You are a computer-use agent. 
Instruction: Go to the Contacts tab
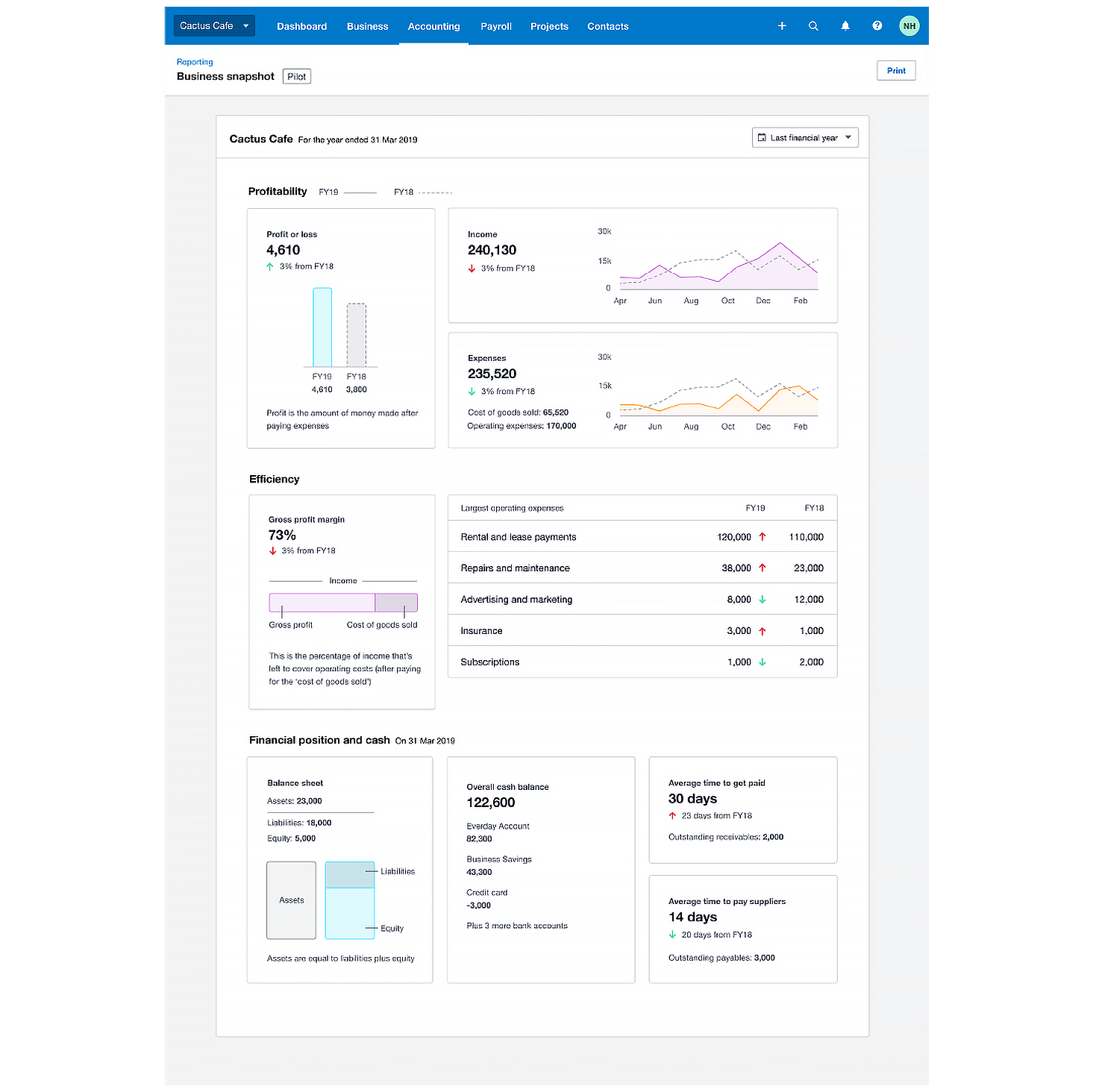(607, 26)
